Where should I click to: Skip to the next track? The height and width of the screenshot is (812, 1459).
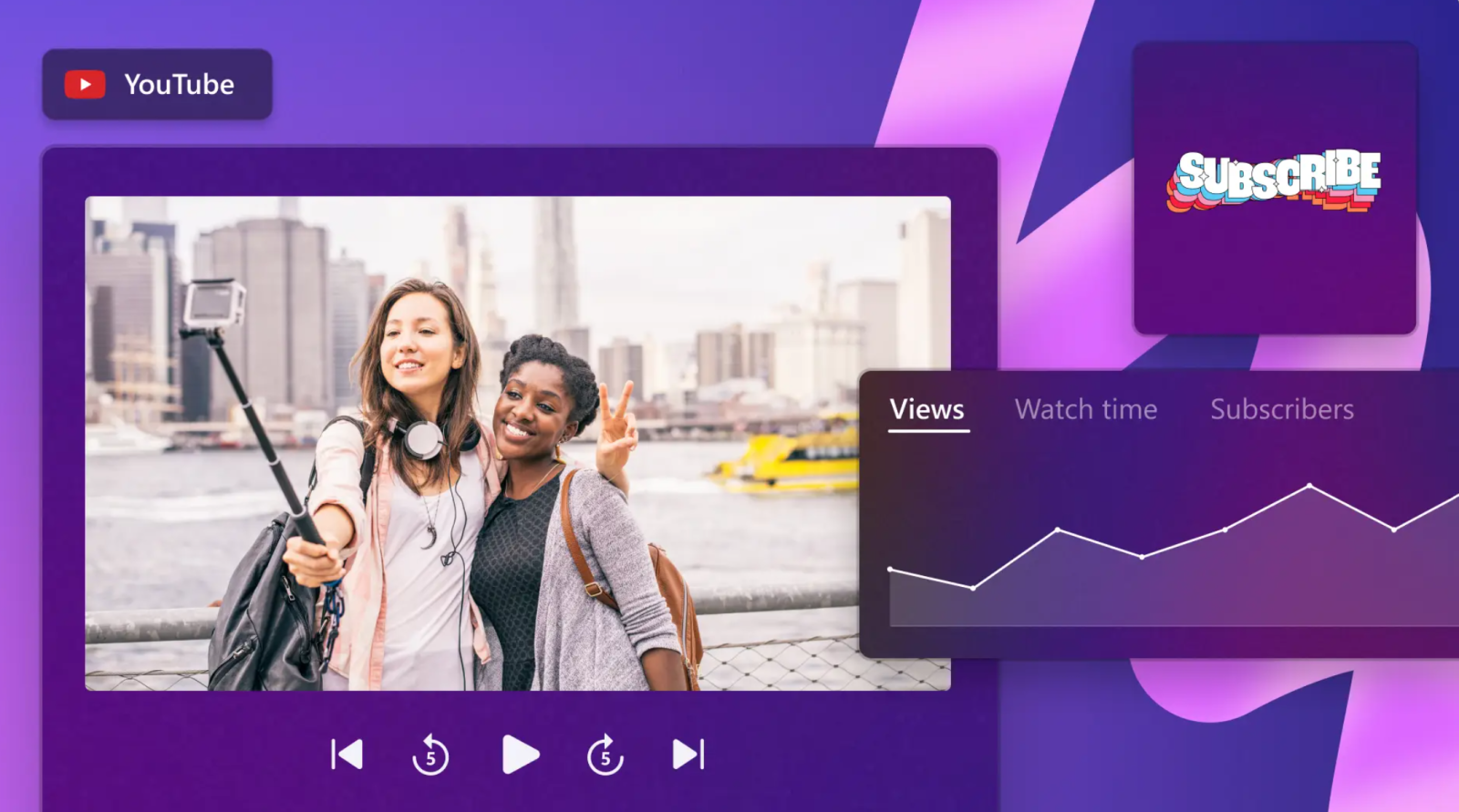tap(688, 755)
